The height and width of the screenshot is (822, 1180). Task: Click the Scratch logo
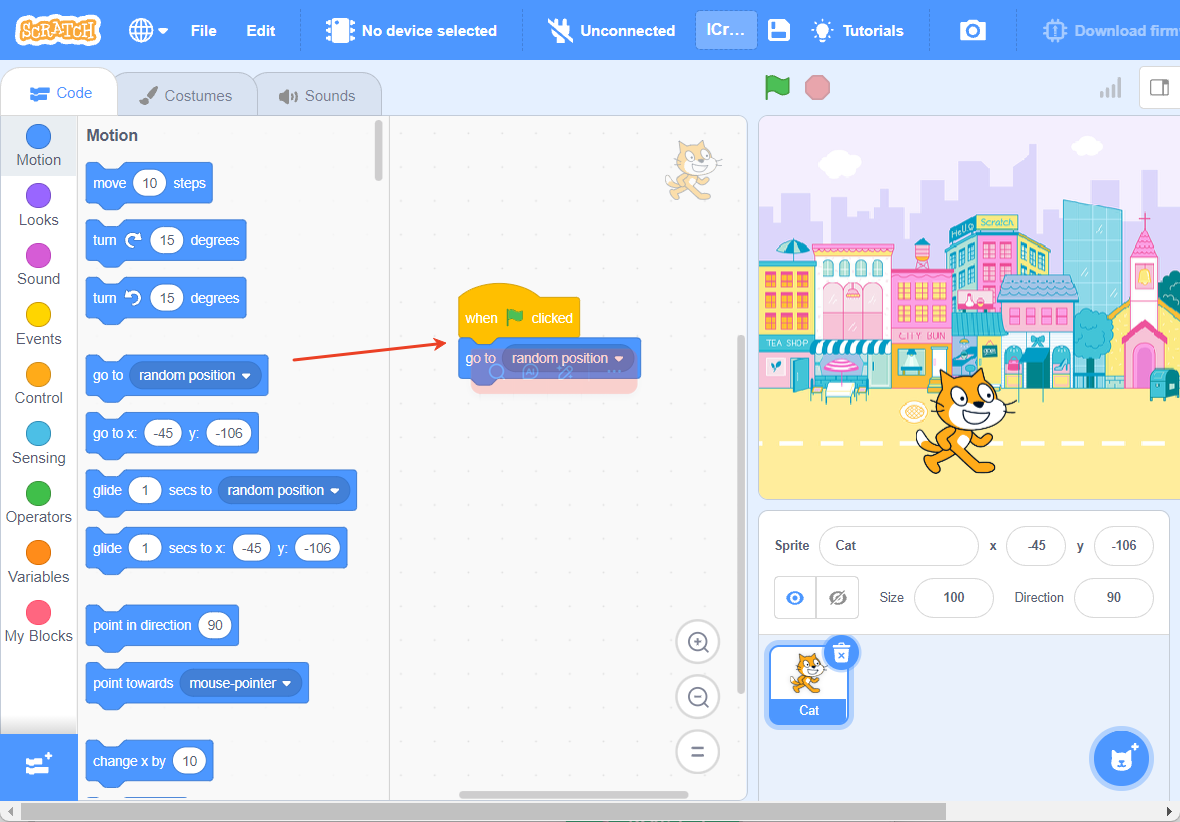point(58,30)
